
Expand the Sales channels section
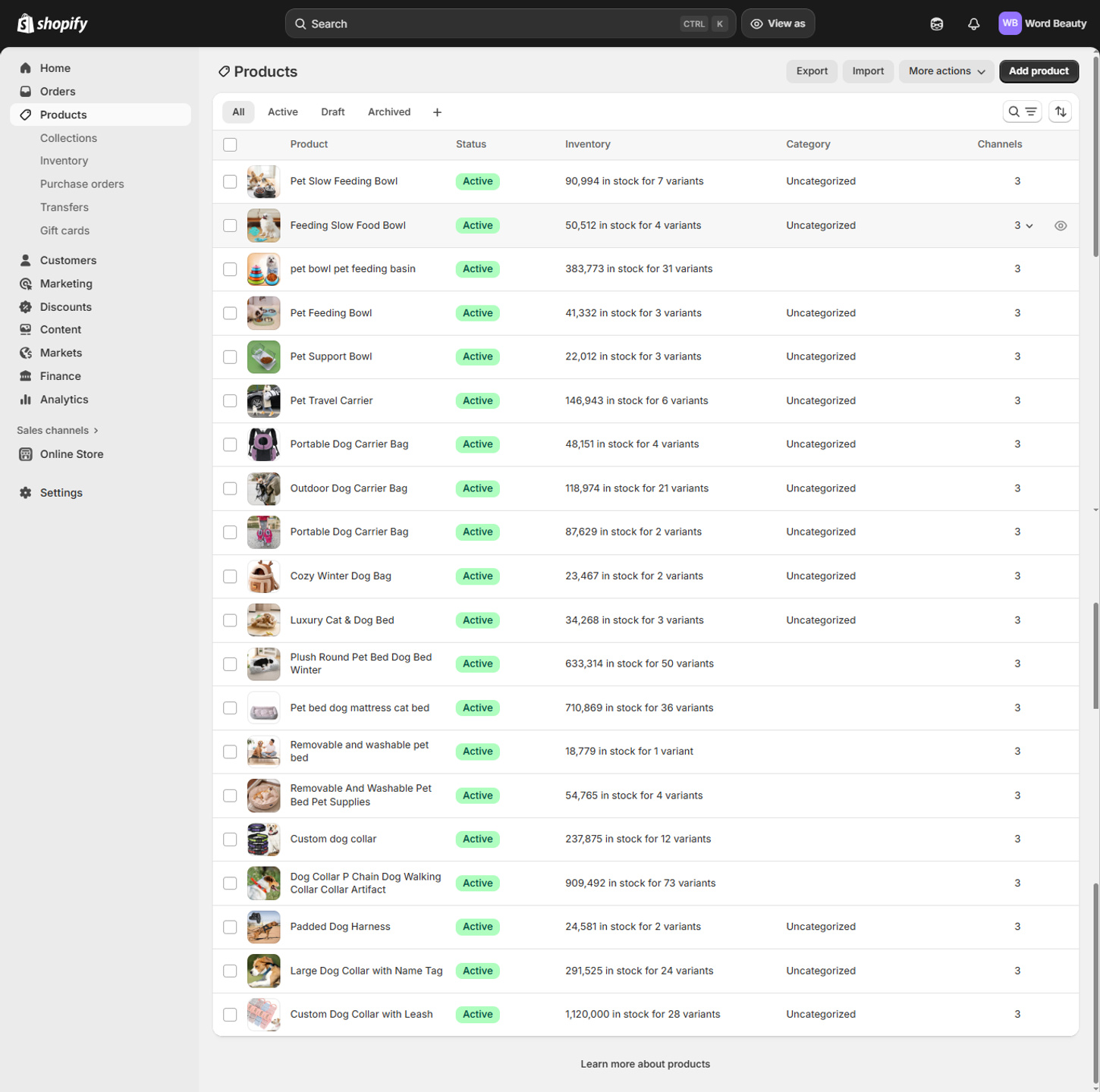58,431
